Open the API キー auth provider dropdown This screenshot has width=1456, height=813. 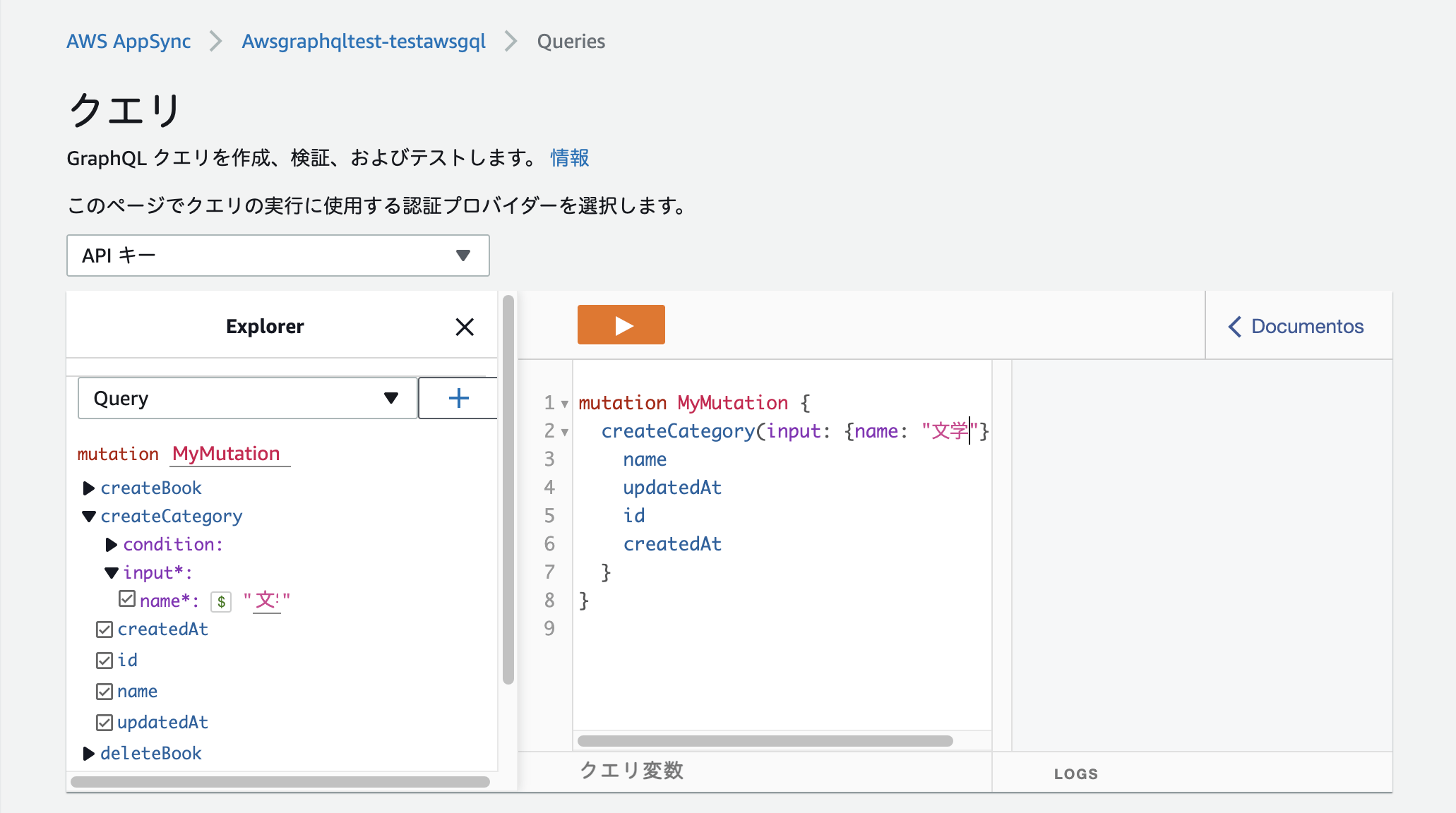point(278,255)
